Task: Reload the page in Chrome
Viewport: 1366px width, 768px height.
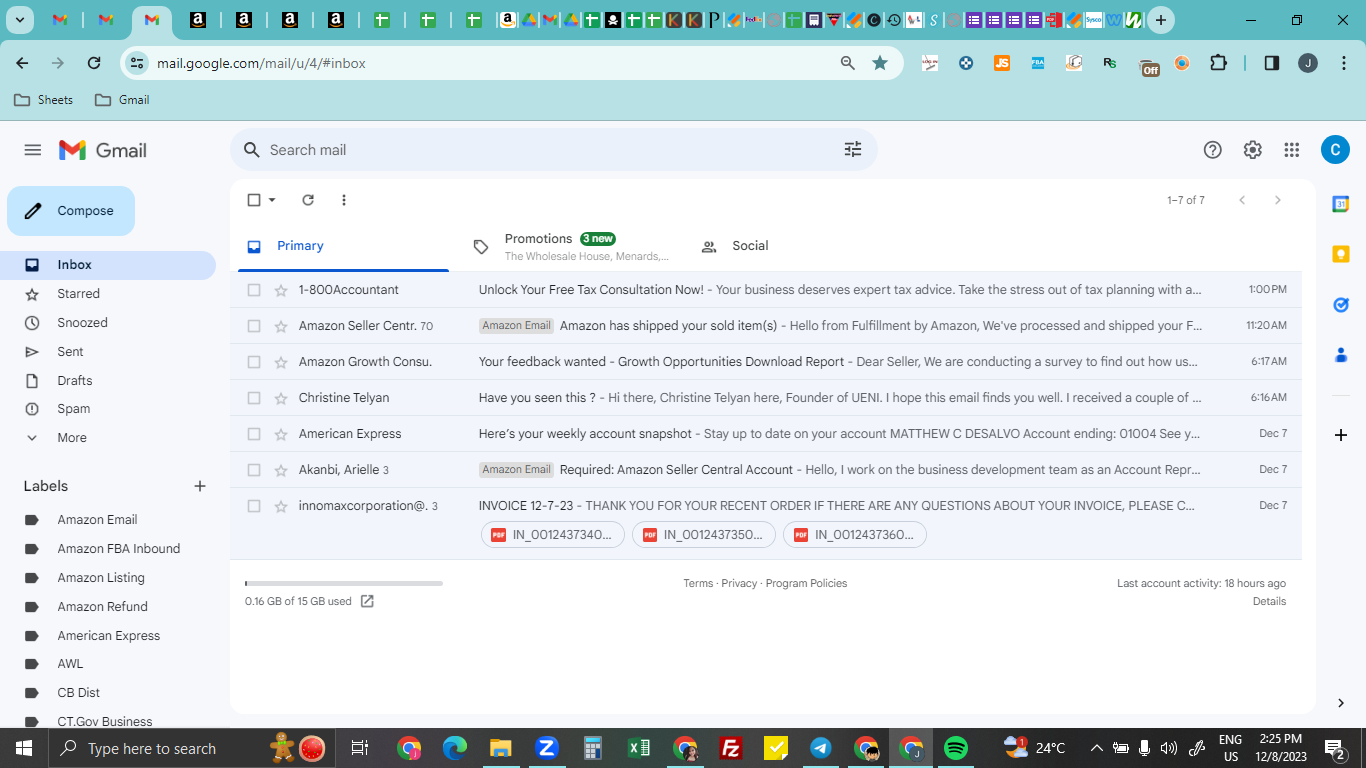Action: [x=94, y=63]
